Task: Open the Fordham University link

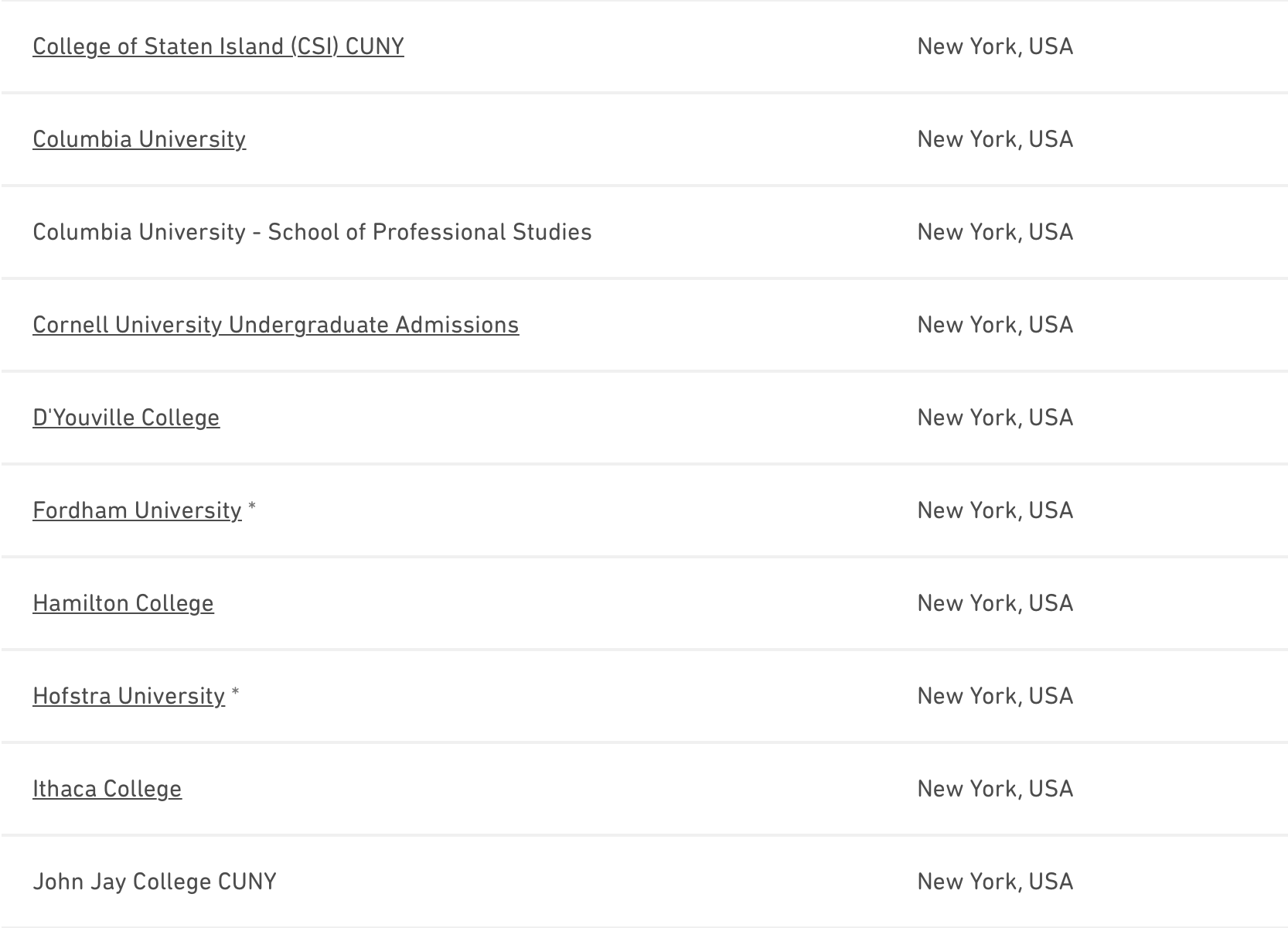Action: (137, 510)
